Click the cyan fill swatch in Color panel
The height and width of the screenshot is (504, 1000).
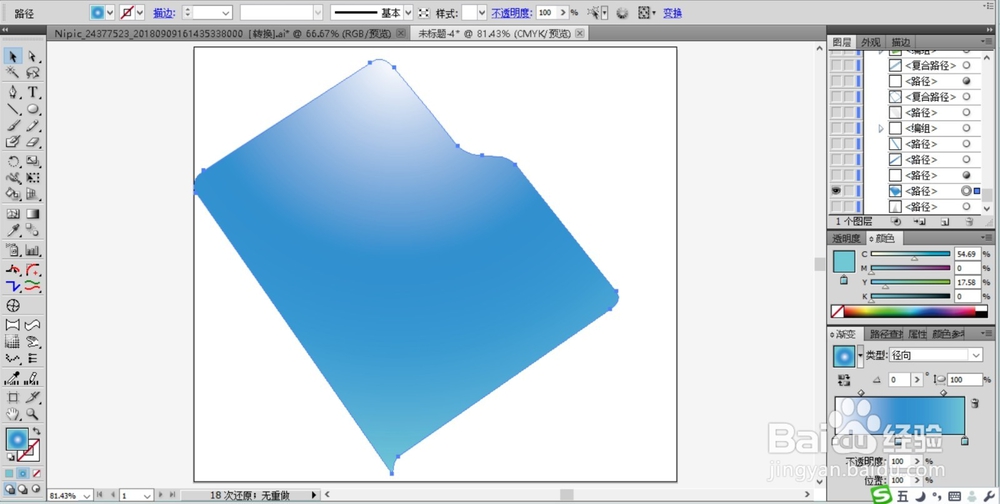844,262
